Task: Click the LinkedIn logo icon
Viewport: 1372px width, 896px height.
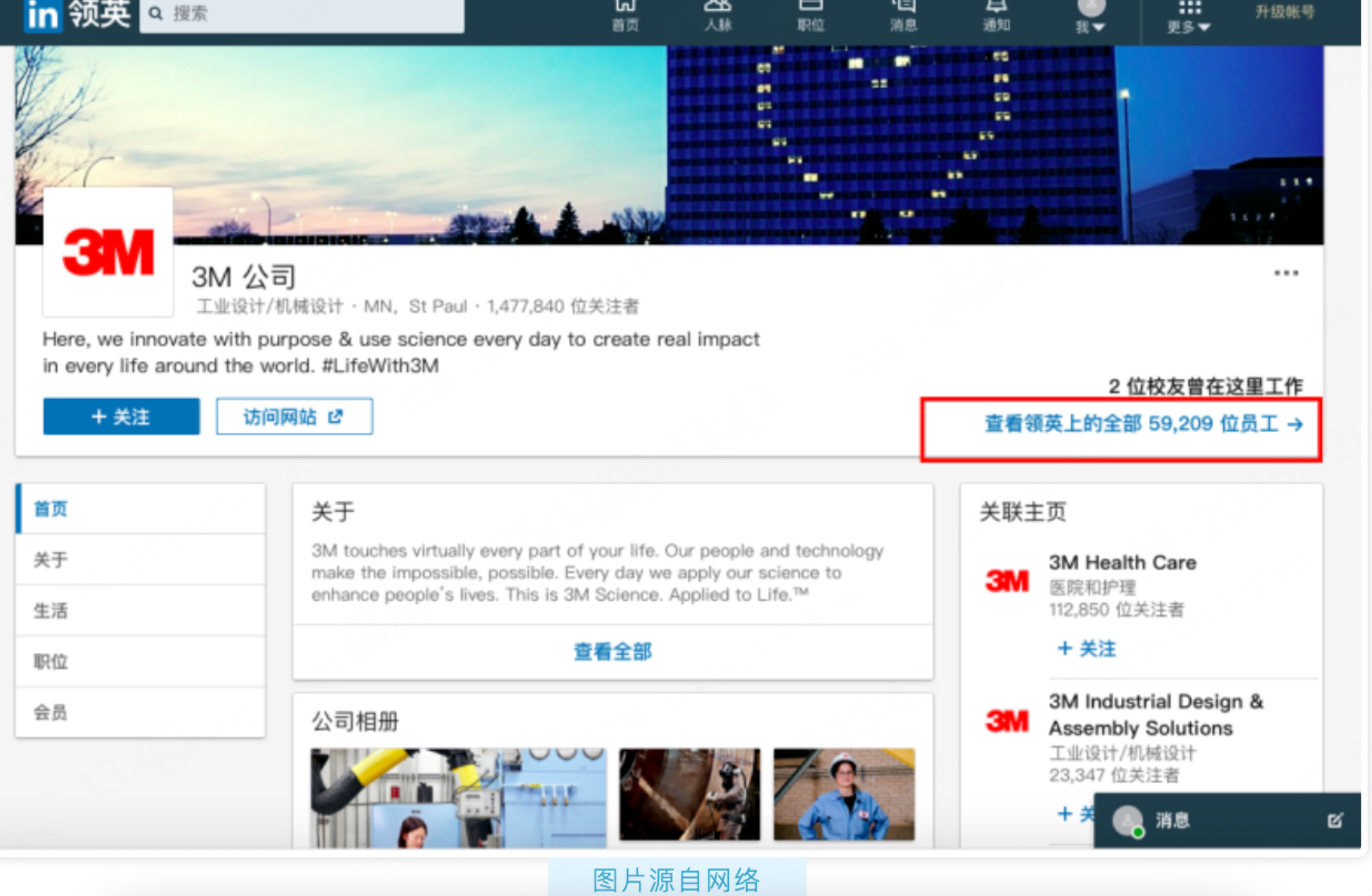Action: [42, 15]
